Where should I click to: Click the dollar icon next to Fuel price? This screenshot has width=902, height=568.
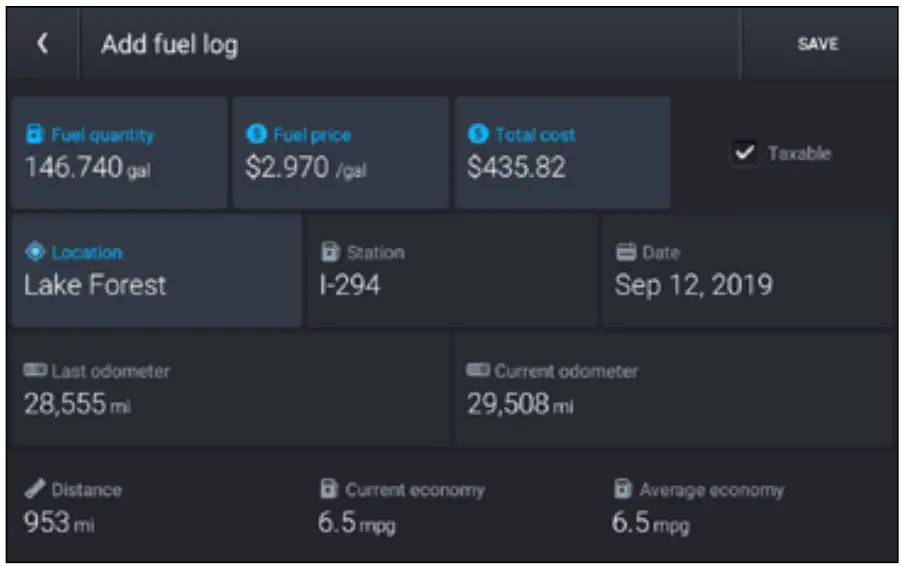coord(256,134)
